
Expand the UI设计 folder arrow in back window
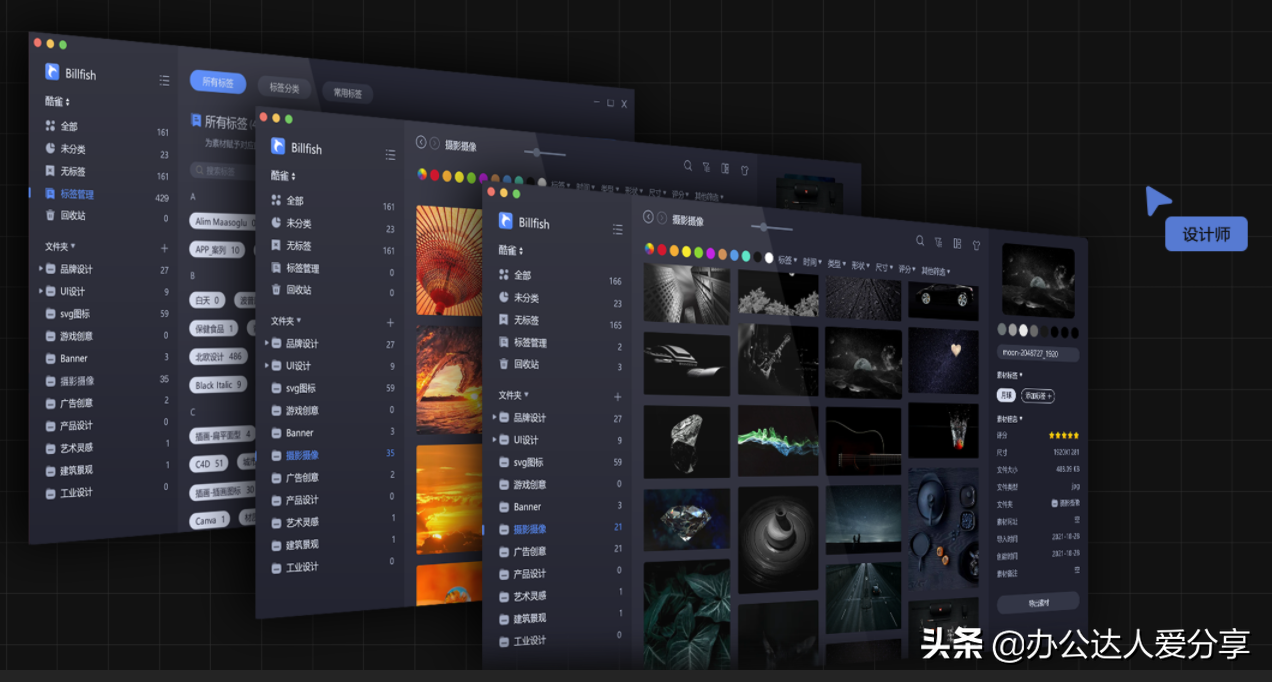click(x=40, y=291)
